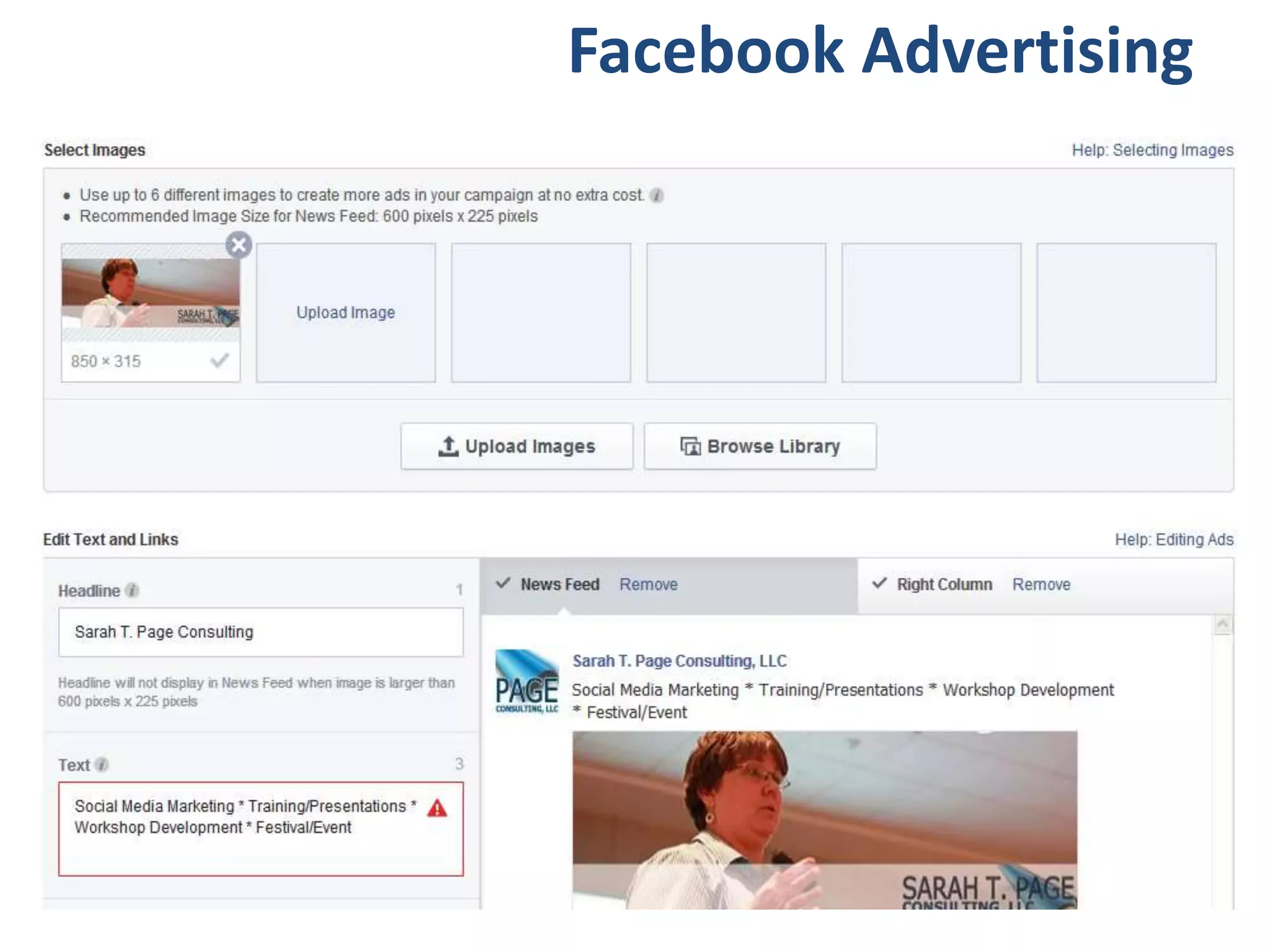
Task: Click the Upload Images button
Action: pyautogui.click(x=517, y=446)
